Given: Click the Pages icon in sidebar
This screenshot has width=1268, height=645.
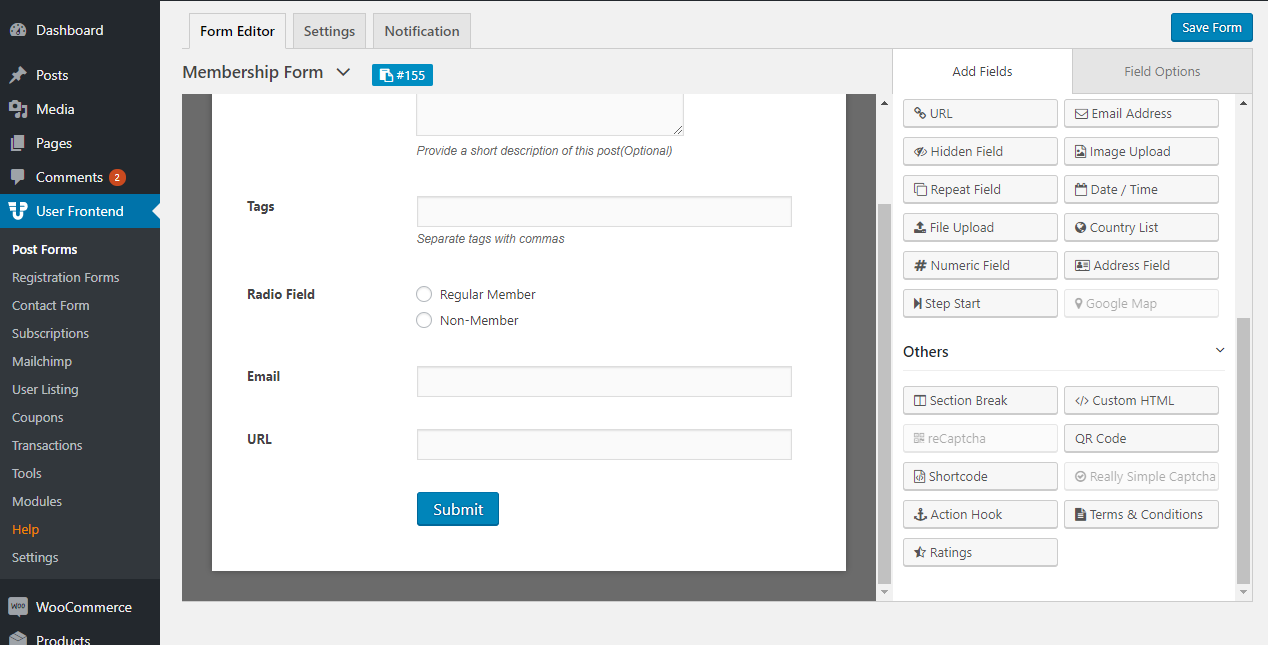Looking at the screenshot, I should pyautogui.click(x=18, y=143).
